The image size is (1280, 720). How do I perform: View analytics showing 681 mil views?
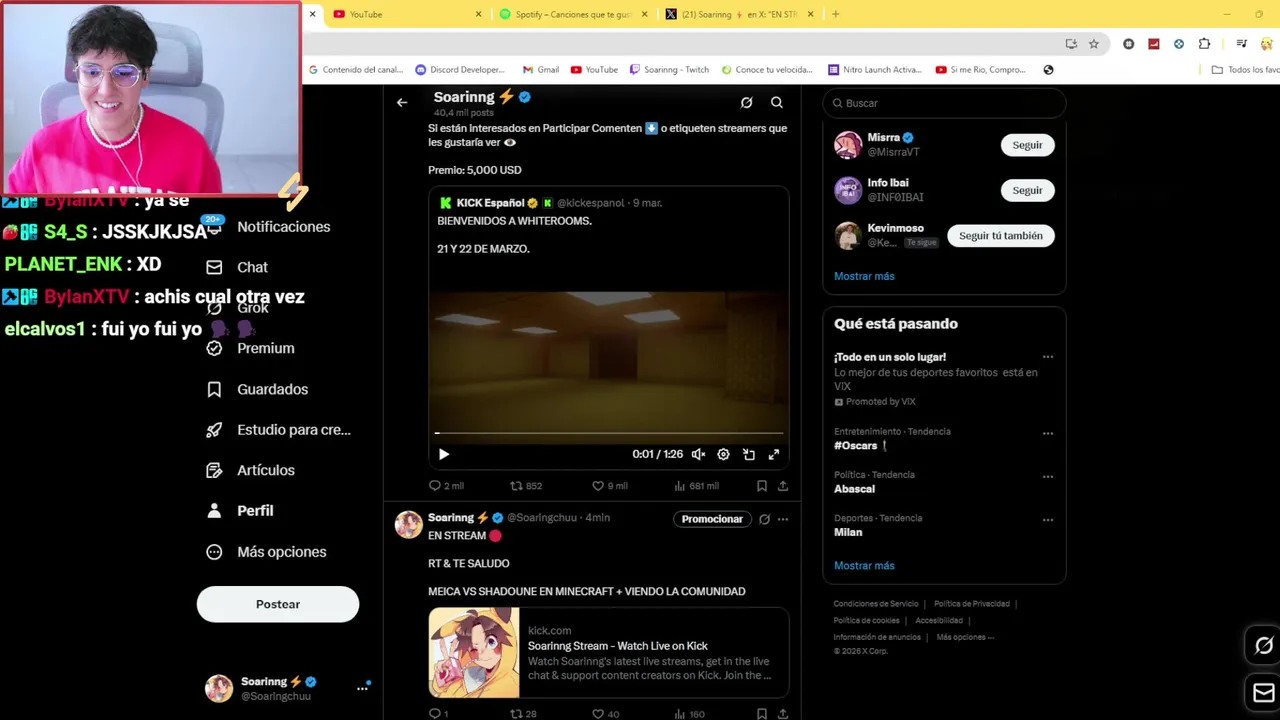tap(696, 486)
